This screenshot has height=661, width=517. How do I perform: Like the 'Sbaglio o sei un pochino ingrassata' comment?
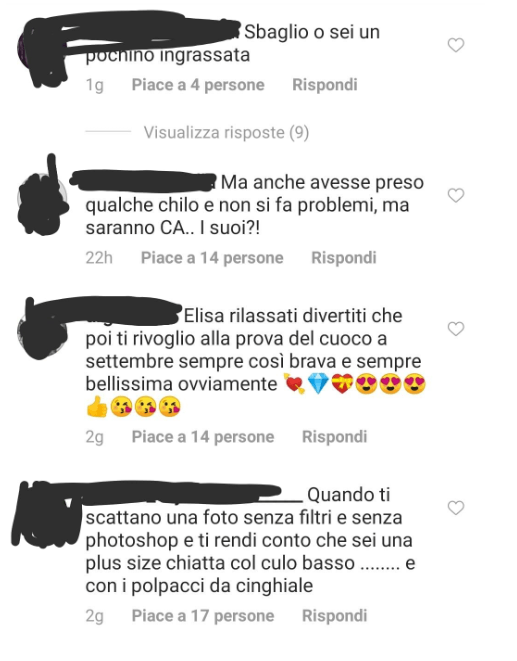(x=455, y=45)
